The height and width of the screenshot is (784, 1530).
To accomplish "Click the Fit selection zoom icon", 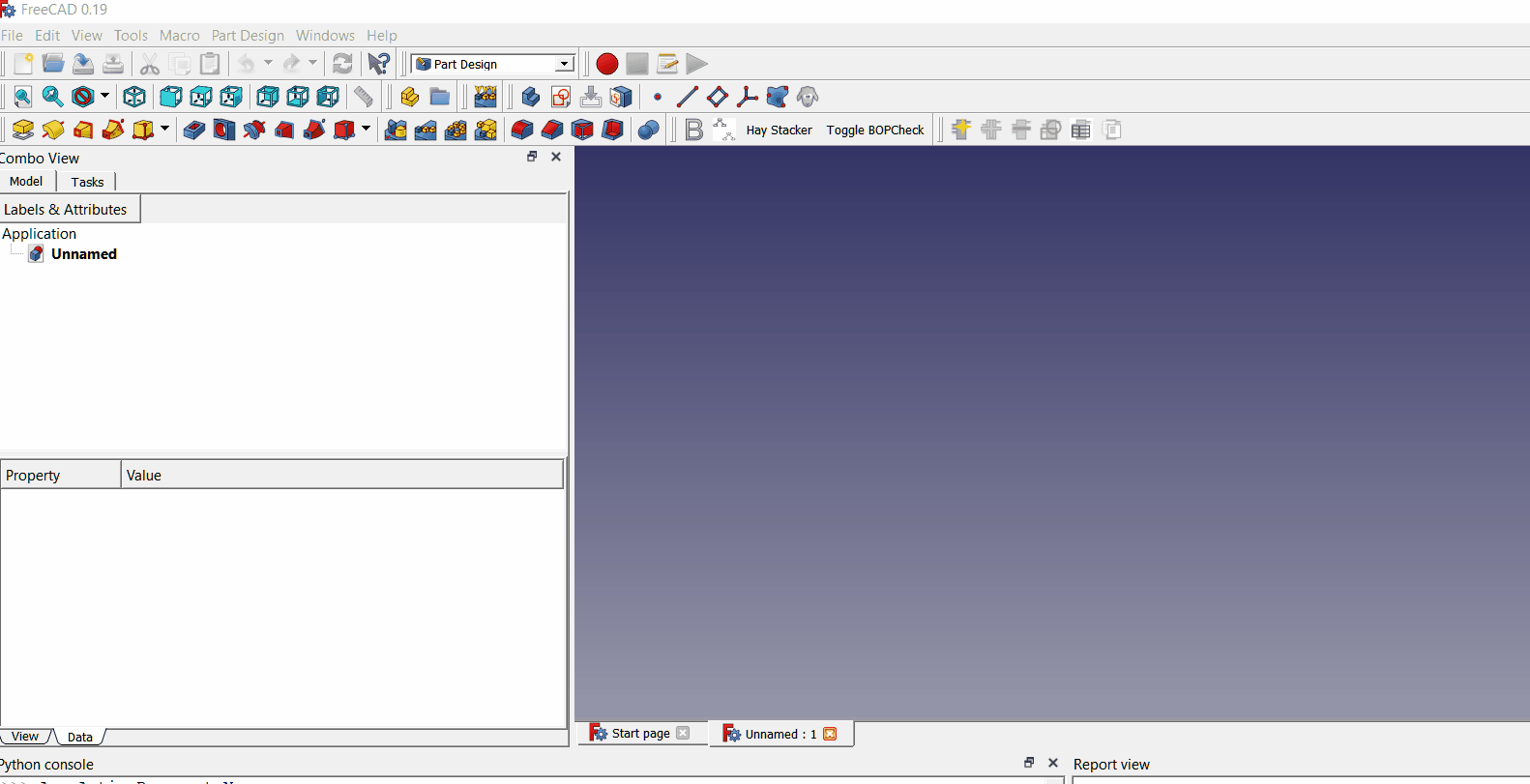I will 52,97.
